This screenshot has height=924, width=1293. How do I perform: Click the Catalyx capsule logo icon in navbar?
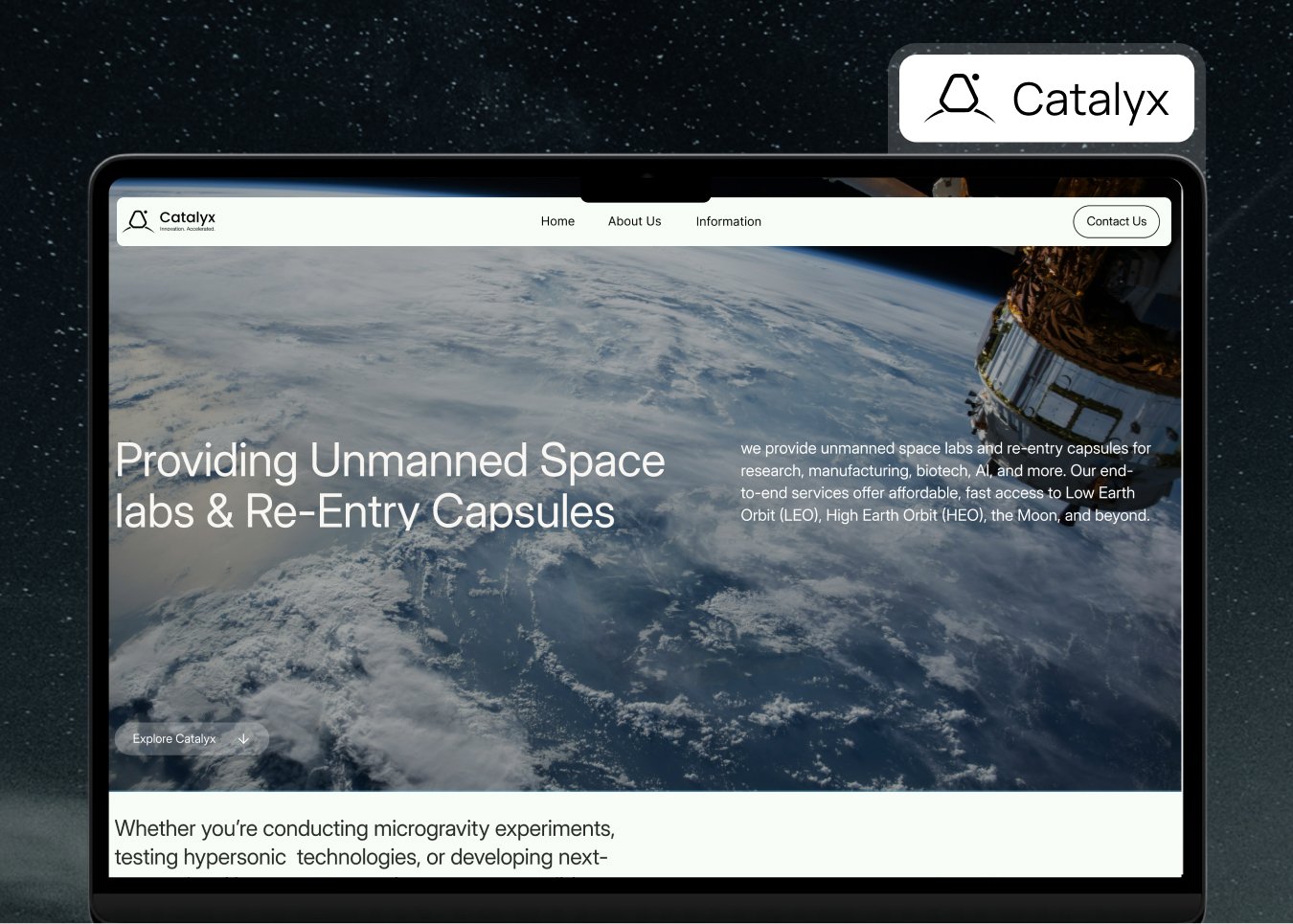point(139,221)
